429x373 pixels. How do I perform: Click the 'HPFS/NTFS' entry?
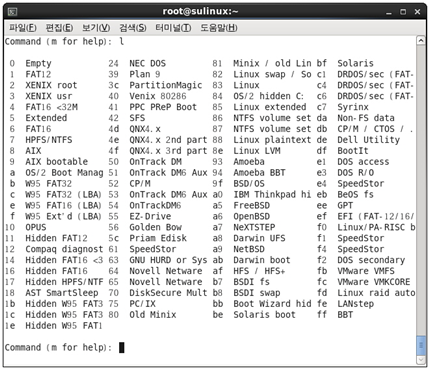point(49,140)
